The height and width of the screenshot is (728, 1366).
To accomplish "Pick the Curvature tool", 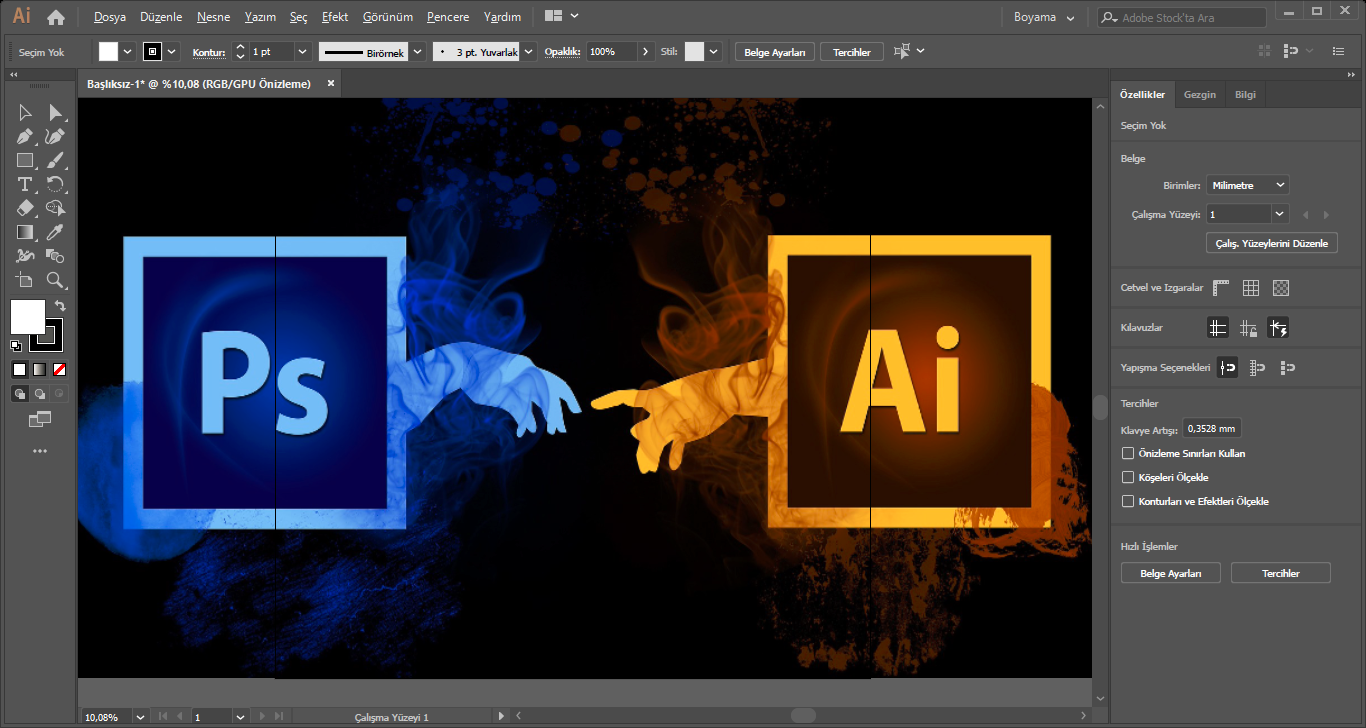I will [55, 136].
